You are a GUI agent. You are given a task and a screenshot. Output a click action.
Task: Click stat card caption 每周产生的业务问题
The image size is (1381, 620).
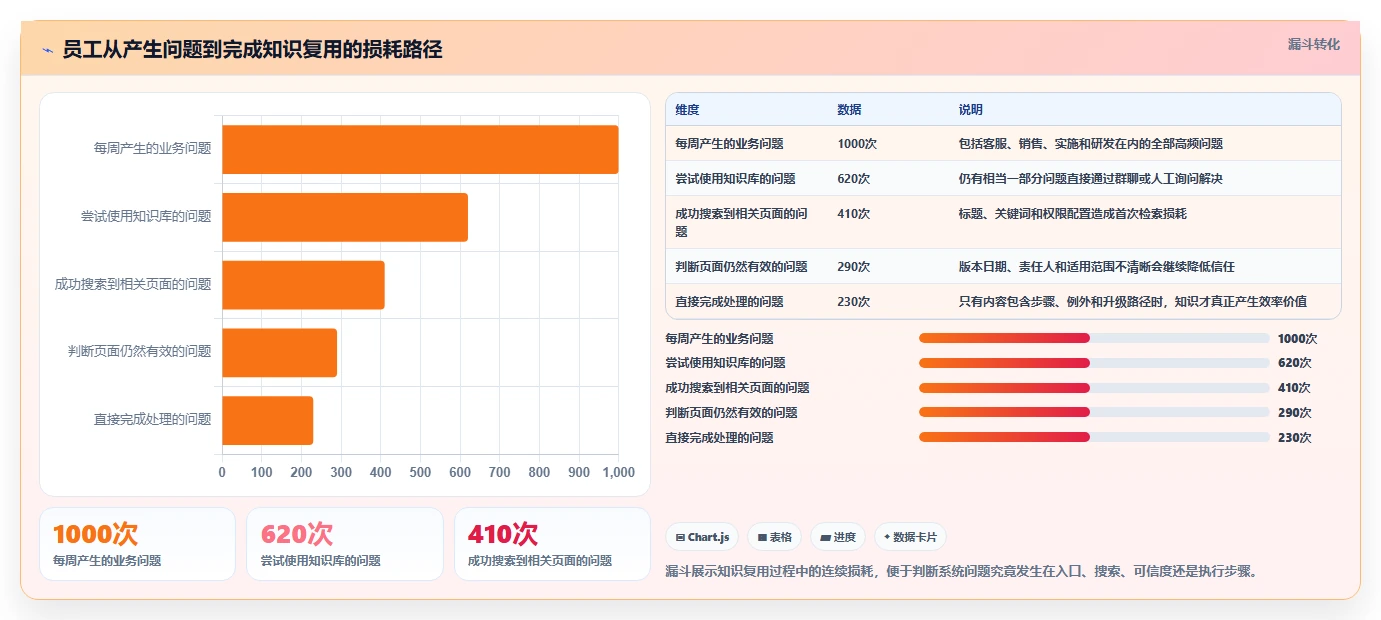107,561
